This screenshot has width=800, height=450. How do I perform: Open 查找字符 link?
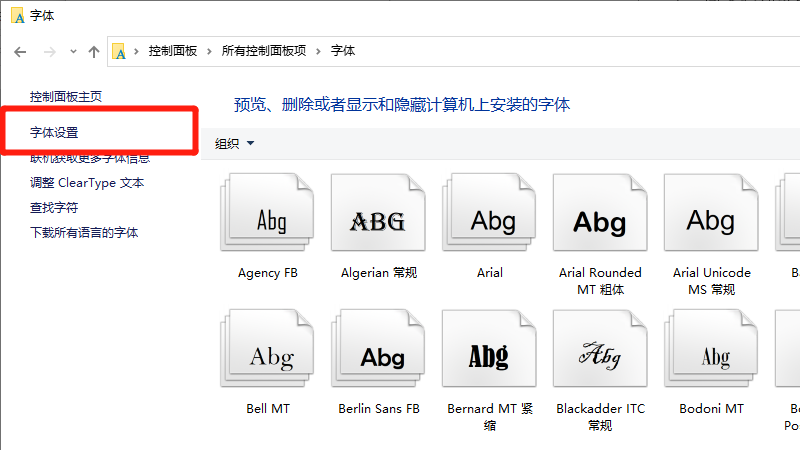54,208
